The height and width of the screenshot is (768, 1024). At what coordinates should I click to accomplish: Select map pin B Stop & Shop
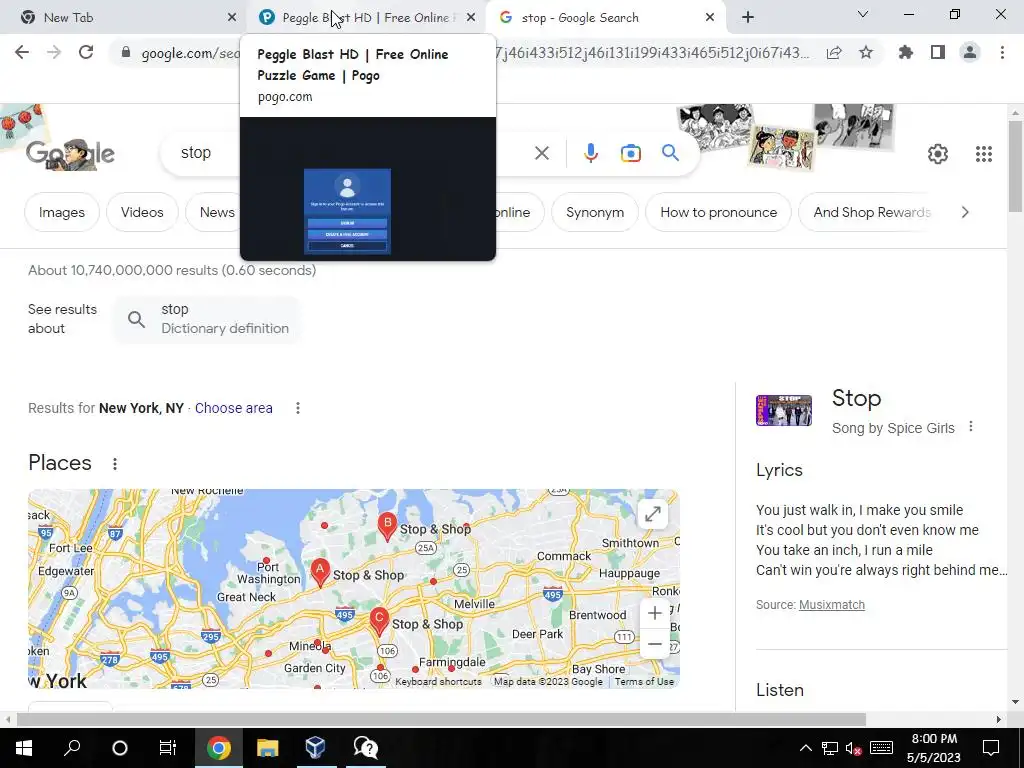pos(387,525)
